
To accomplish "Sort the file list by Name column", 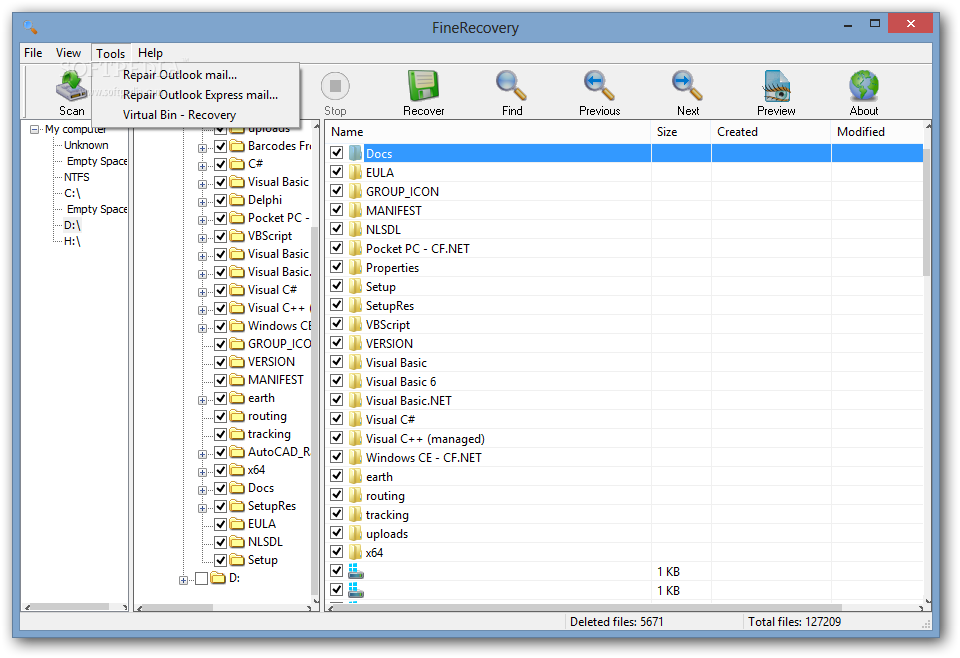I will point(488,132).
